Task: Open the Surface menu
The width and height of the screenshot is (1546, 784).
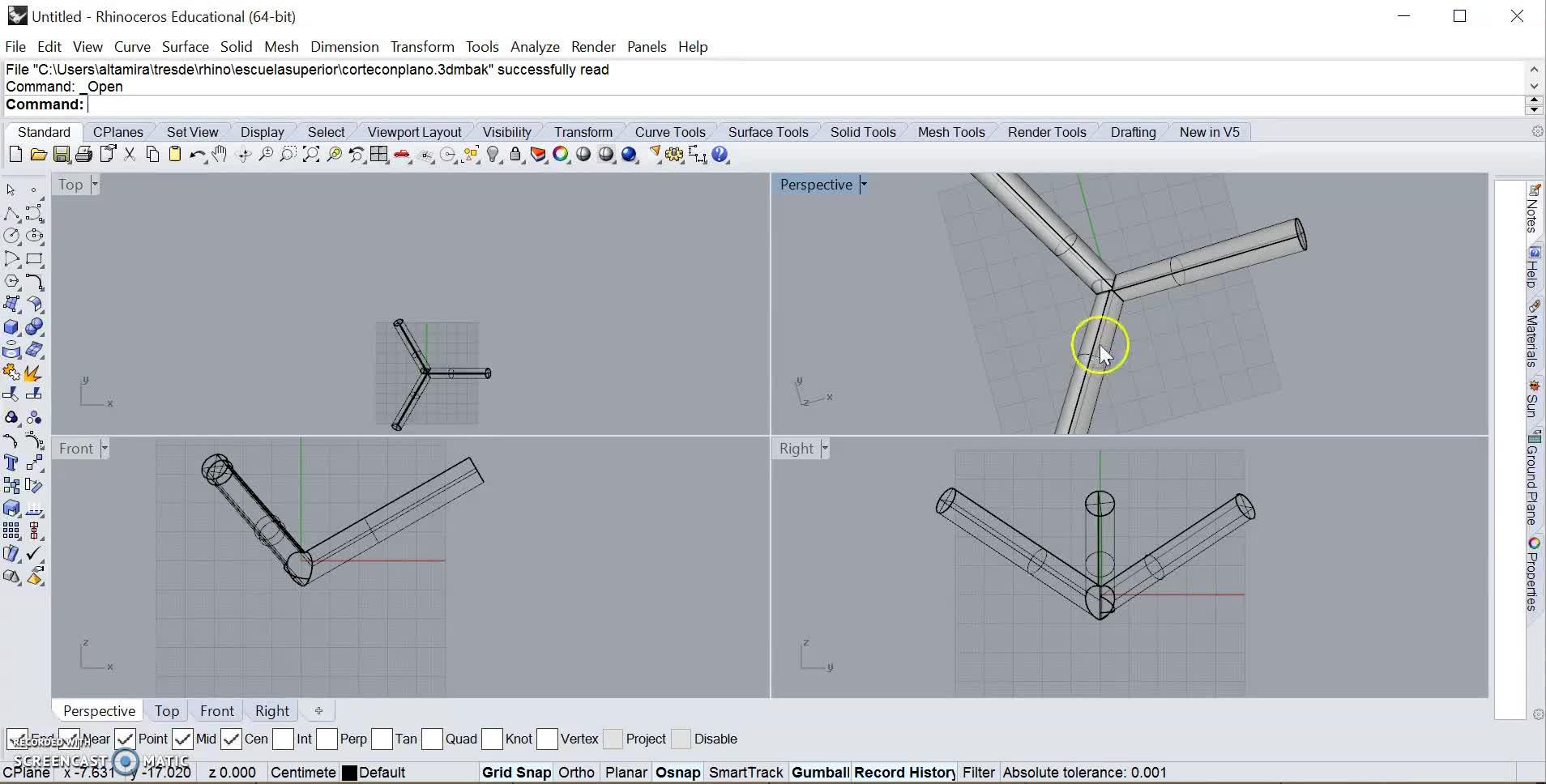Action: pyautogui.click(x=185, y=47)
